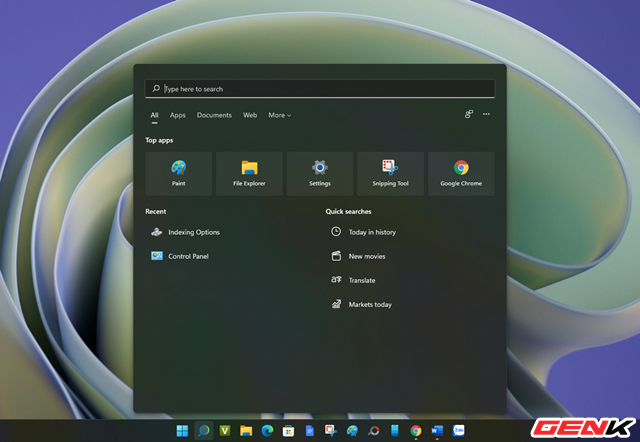Switch to the Apps search tab
The height and width of the screenshot is (442, 640).
178,115
